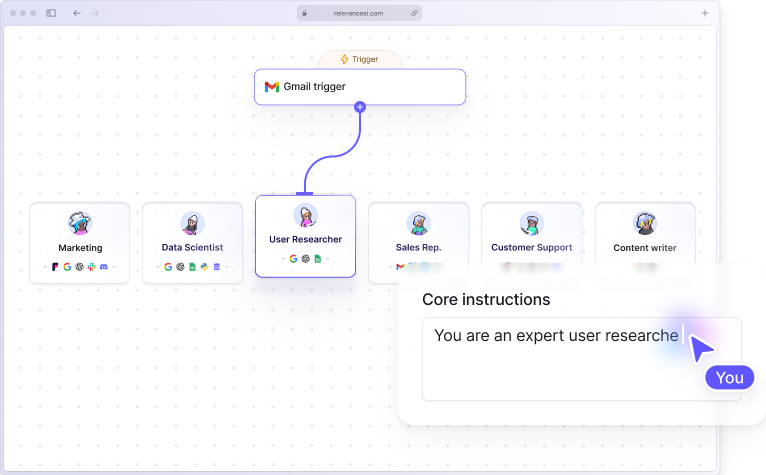Click the lightning bolt icon on Trigger tab
This screenshot has width=766, height=475.
tap(344, 59)
